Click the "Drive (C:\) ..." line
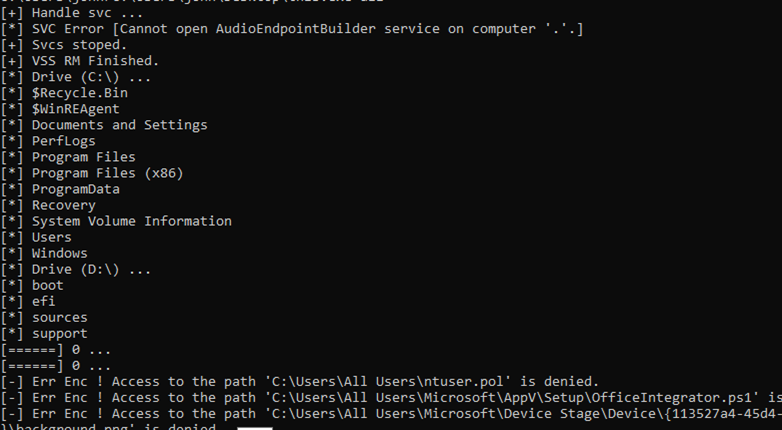 (91, 77)
